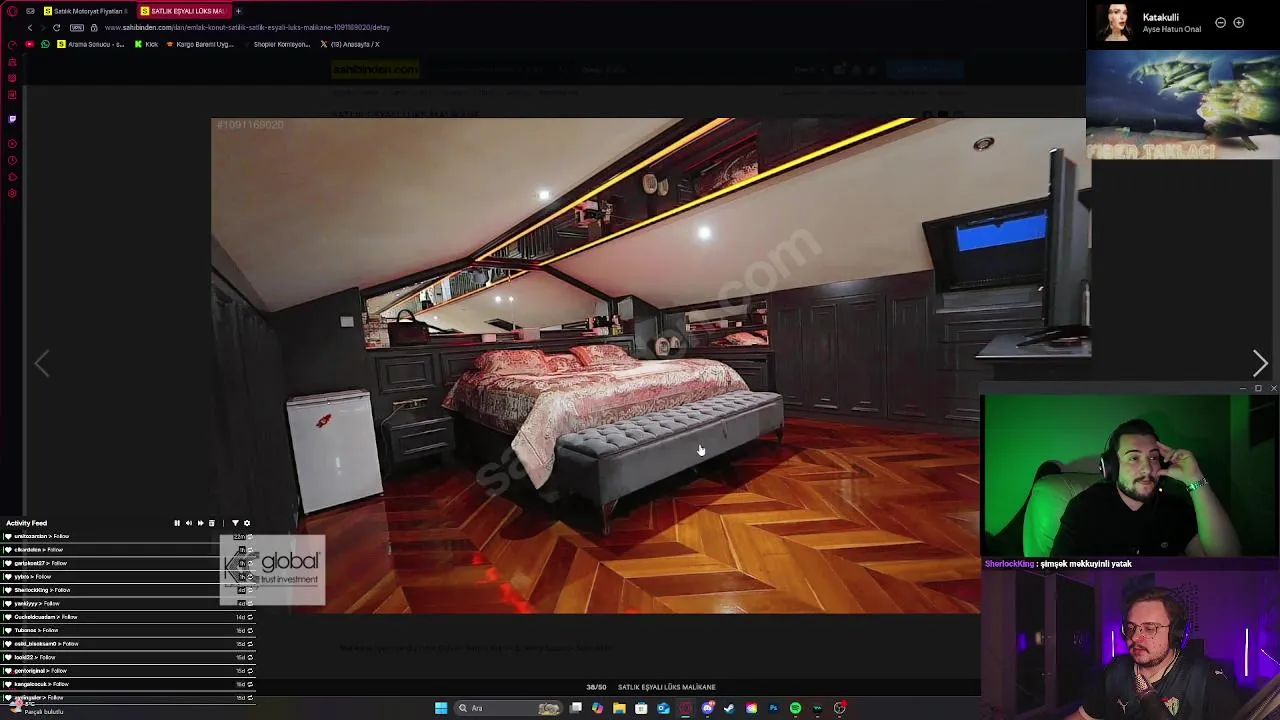
Task: Open the Arama Sonucu bookmark
Action: coord(91,44)
